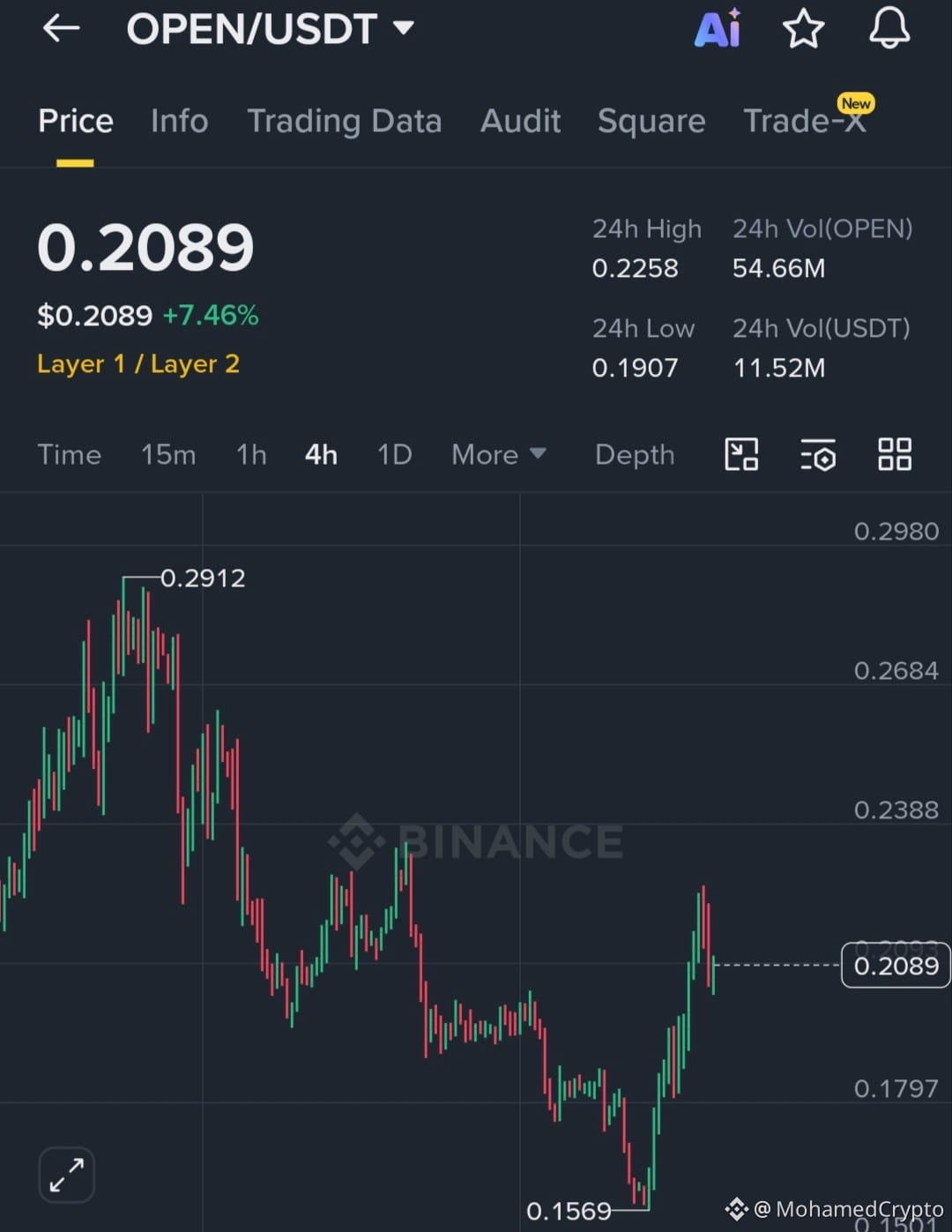The image size is (952, 1232).
Task: Click the current price label 0.2089 on axis
Action: 896,966
